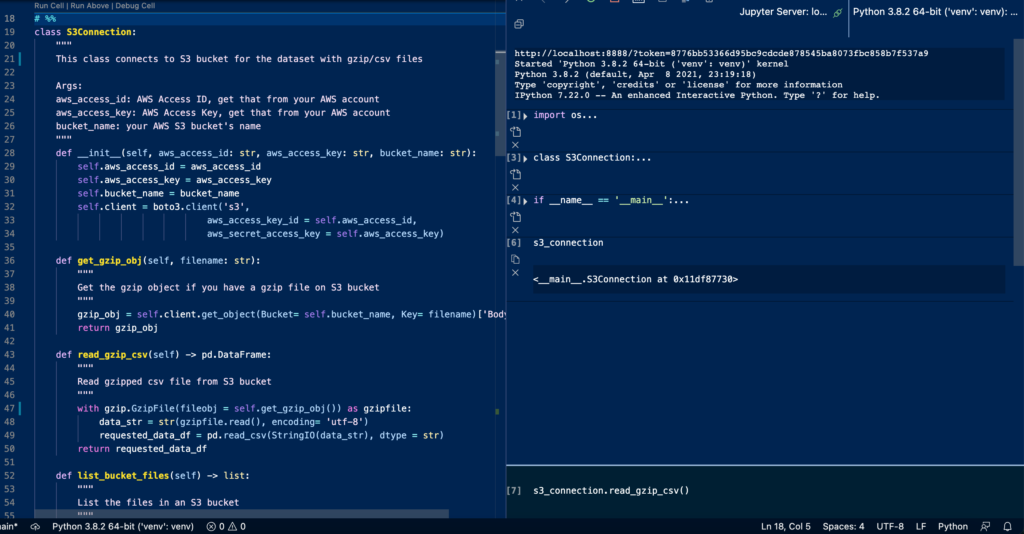Click the Run Cell code lens link
The image size is (1024, 534).
pyautogui.click(x=50, y=5)
